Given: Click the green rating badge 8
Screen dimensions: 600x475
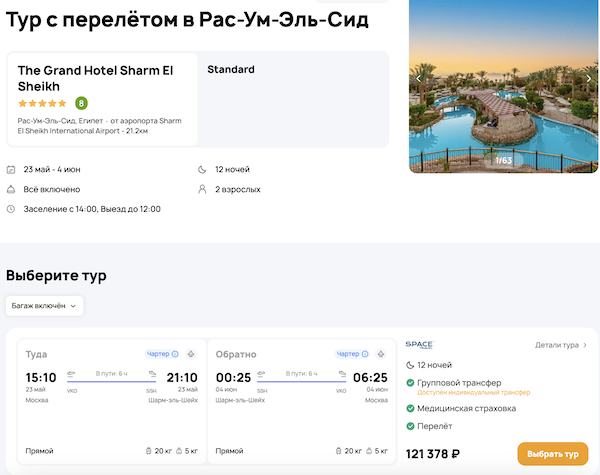Looking at the screenshot, I should [81, 102].
